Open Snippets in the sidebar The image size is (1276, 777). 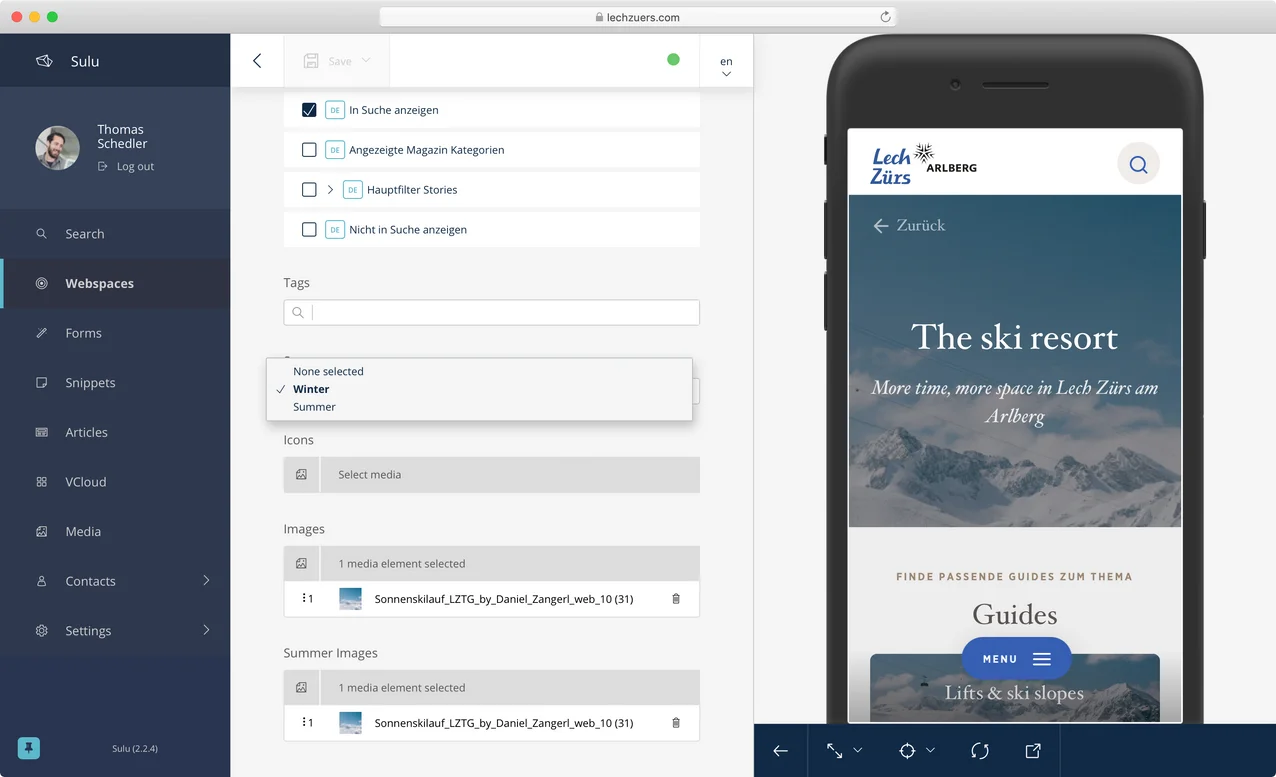coord(90,383)
